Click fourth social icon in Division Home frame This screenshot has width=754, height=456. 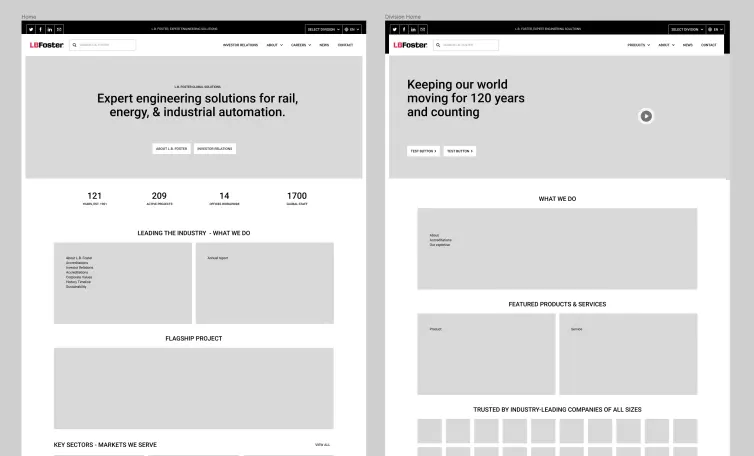pyautogui.click(x=423, y=29)
